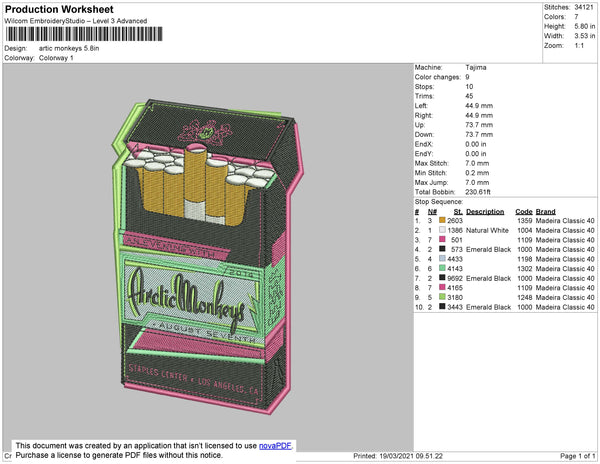The width and height of the screenshot is (600, 464).
Task: Click the Total Bobbin value '230.61ft'
Action: [478, 192]
